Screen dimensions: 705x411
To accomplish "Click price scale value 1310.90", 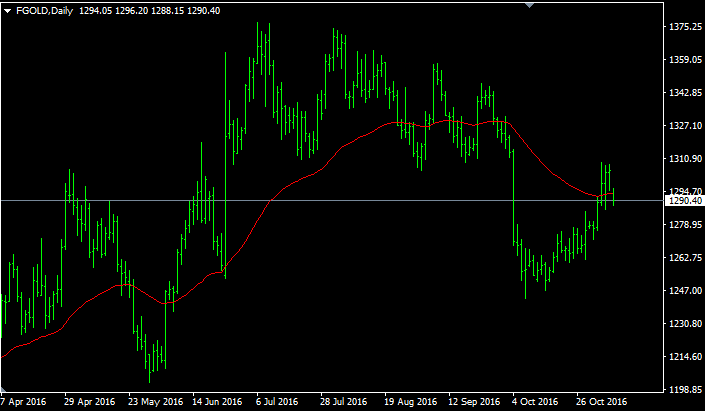I will [686, 159].
